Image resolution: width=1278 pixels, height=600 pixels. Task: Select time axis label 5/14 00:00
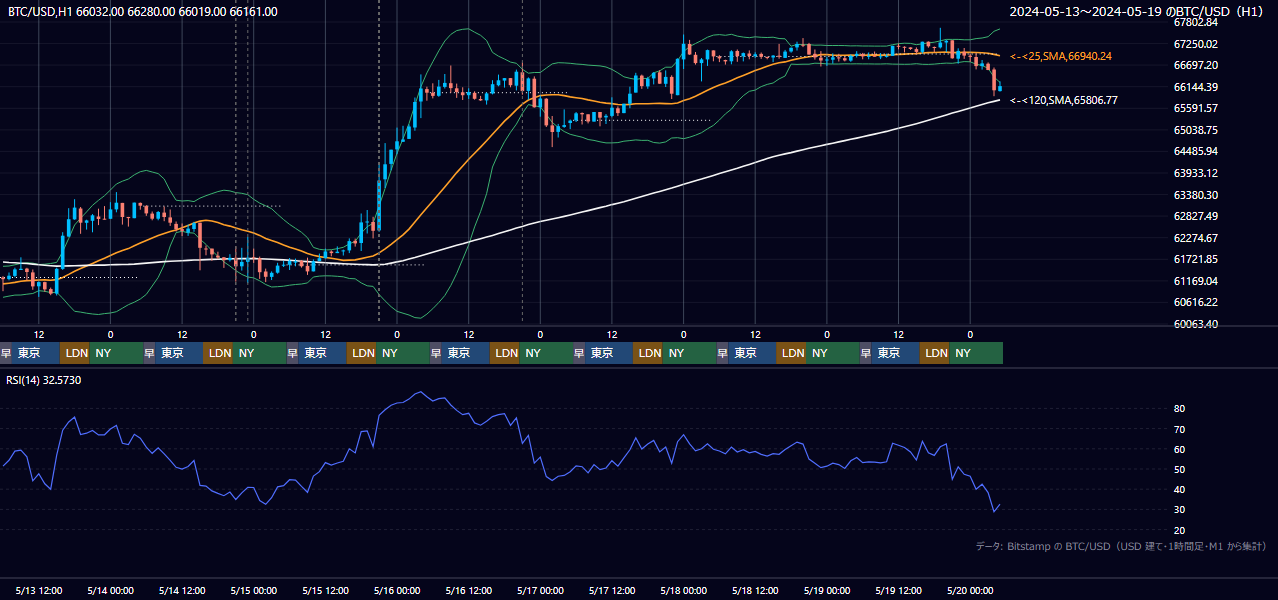[111, 590]
